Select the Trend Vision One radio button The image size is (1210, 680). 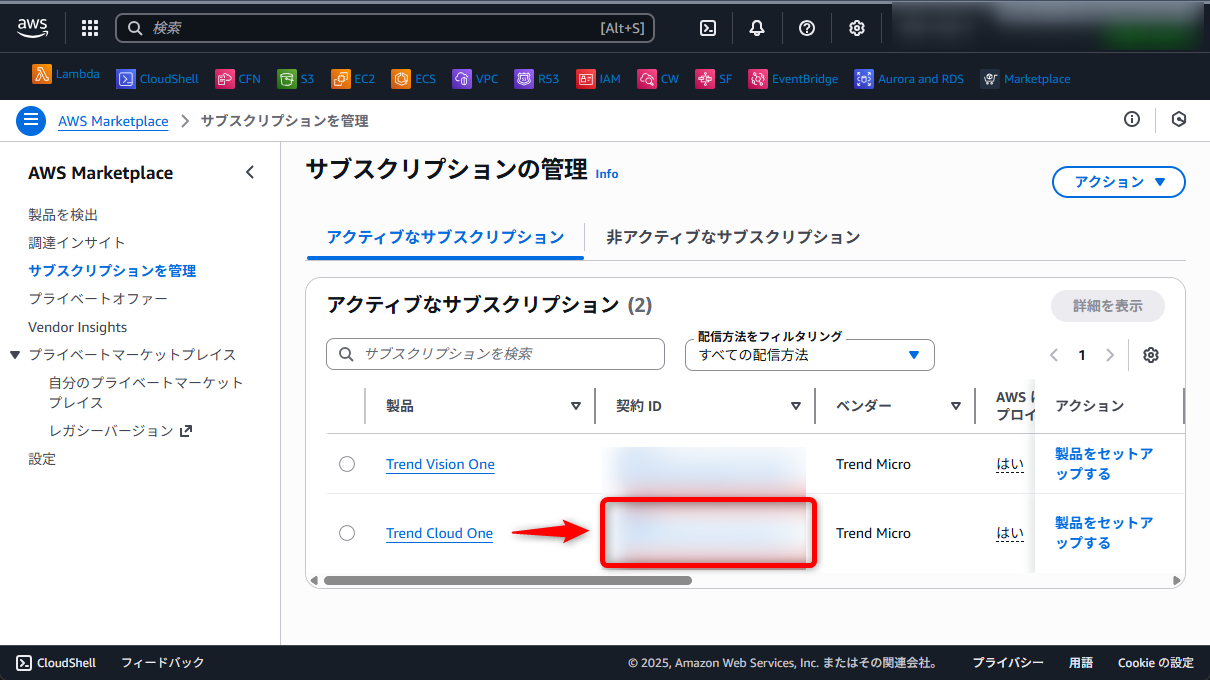point(347,464)
